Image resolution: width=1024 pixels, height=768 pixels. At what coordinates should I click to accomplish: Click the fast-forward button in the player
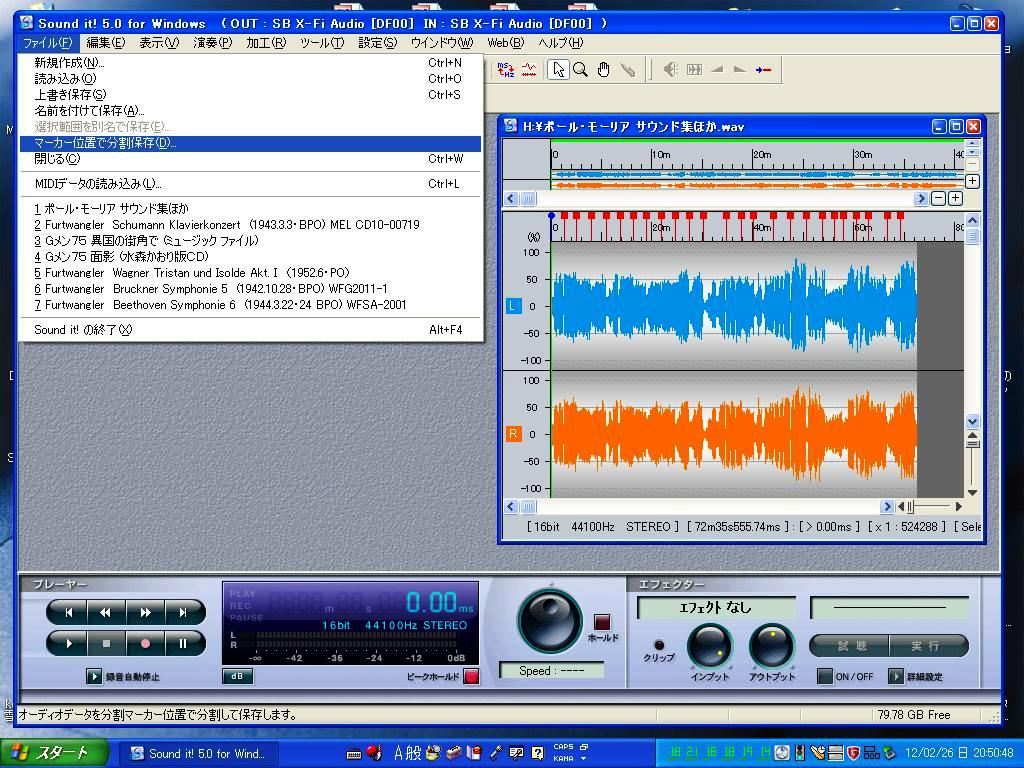[x=145, y=612]
